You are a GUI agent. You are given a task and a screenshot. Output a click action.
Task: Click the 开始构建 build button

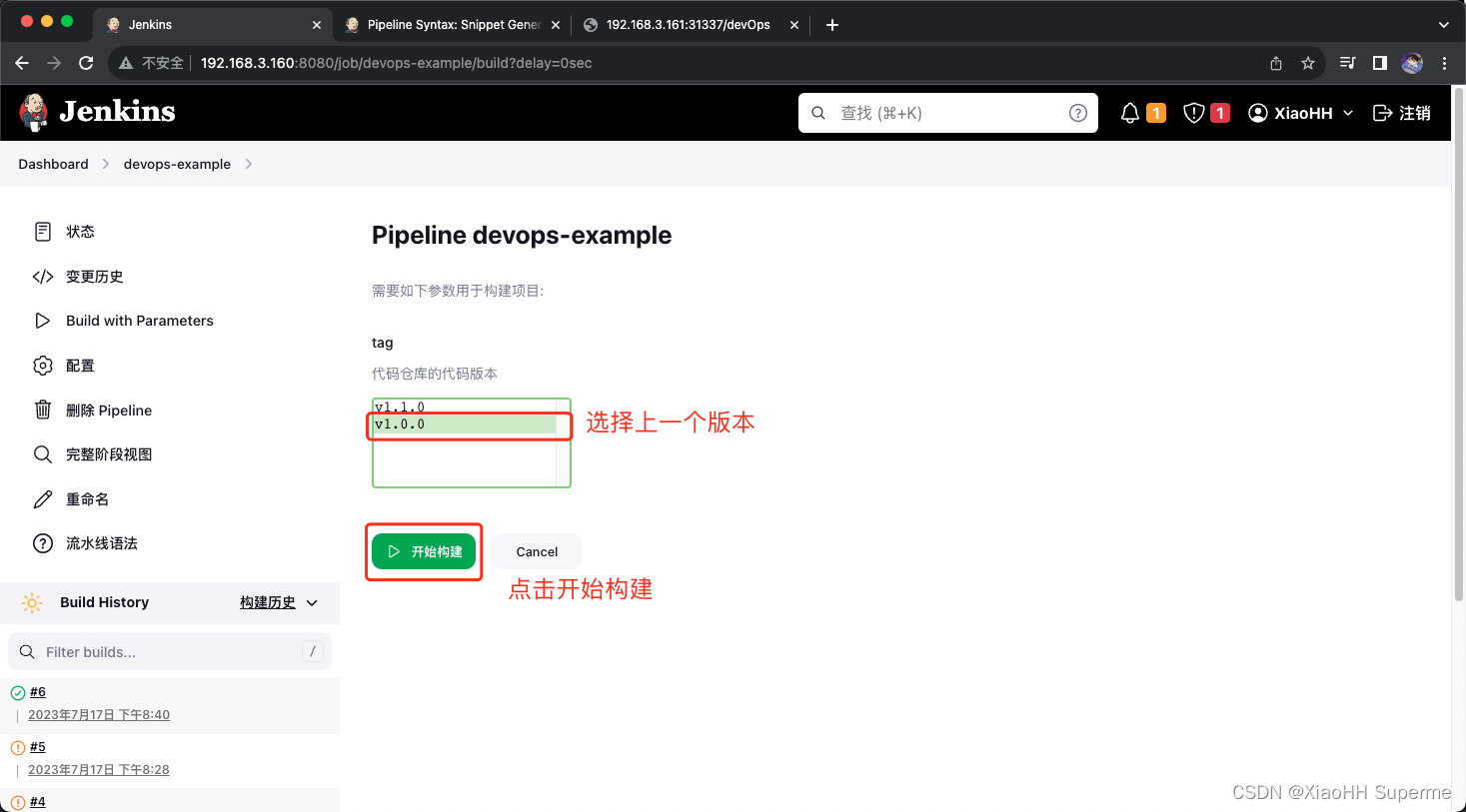pos(424,551)
